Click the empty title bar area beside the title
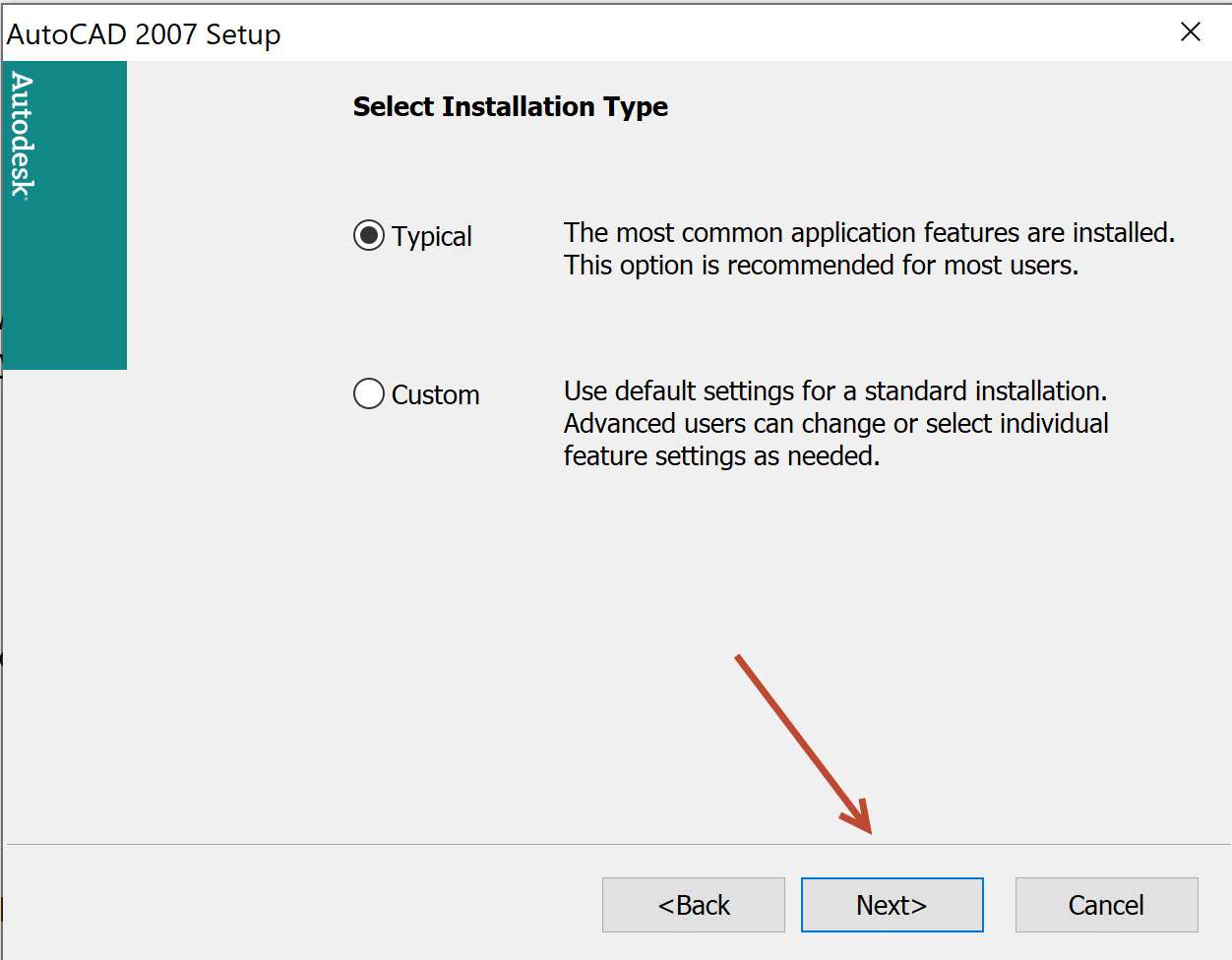 click(x=689, y=32)
